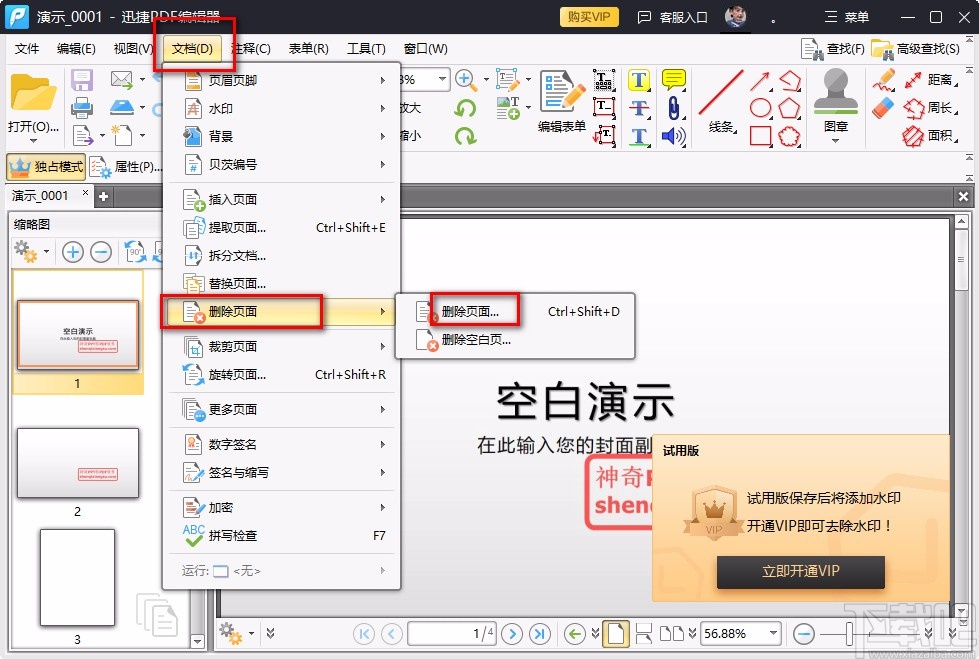The width and height of the screenshot is (979, 659).
Task: Select the stamp tool 图章
Action: click(x=836, y=105)
